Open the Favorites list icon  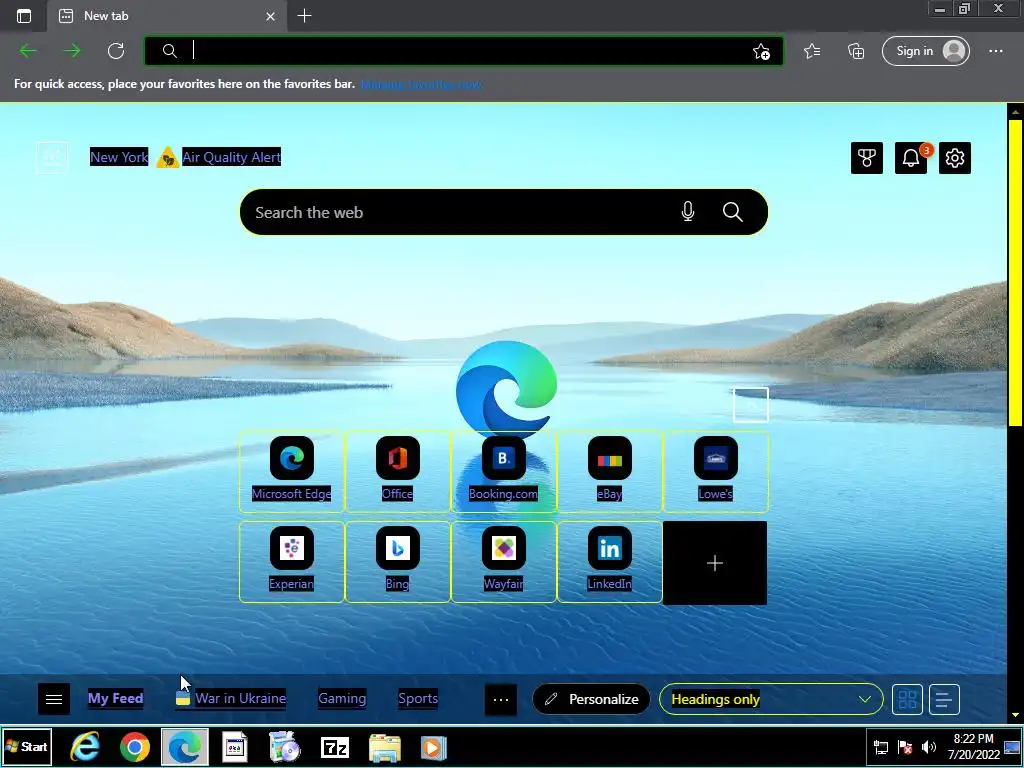coord(812,51)
